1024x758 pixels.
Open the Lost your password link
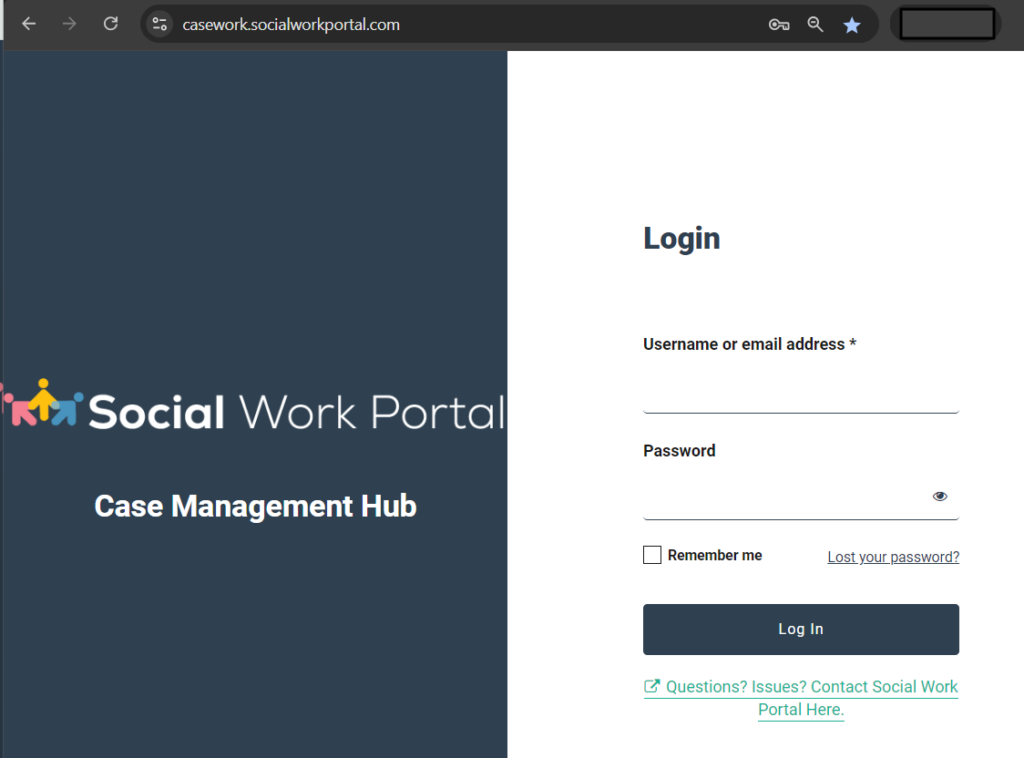pos(893,556)
